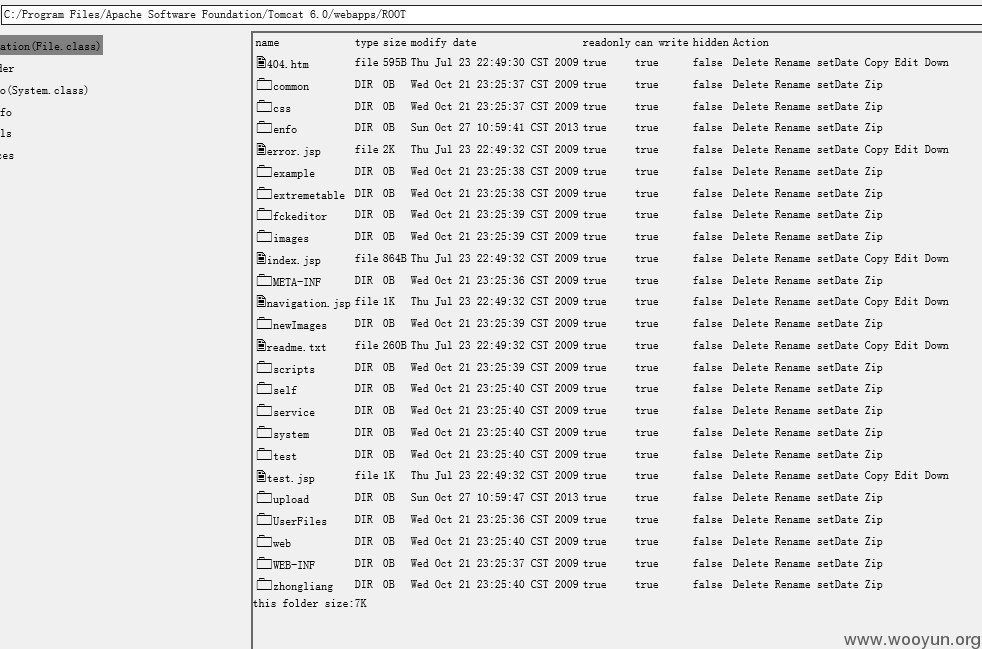The height and width of the screenshot is (649, 982).
Task: Click the file icon beside readme.txt
Action: (x=261, y=345)
